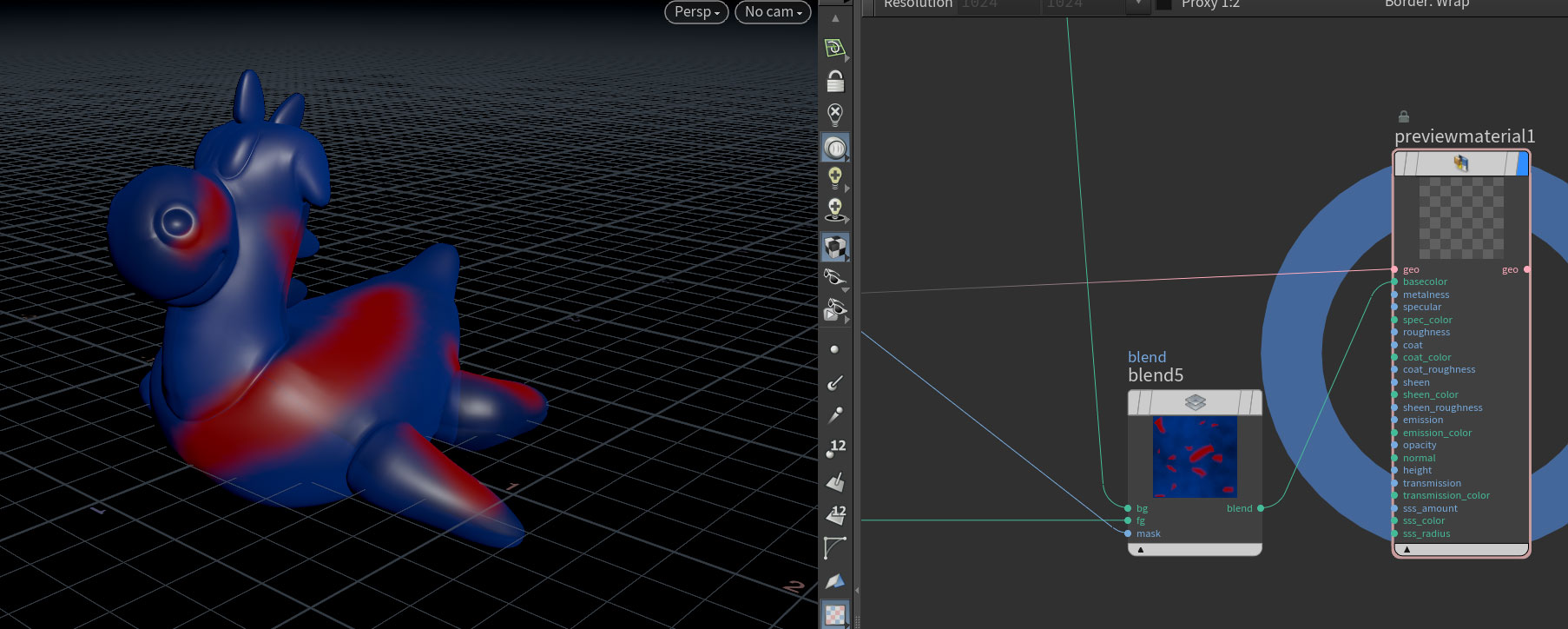This screenshot has width=1568, height=629.
Task: Toggle the display point normals icon
Action: 835,382
